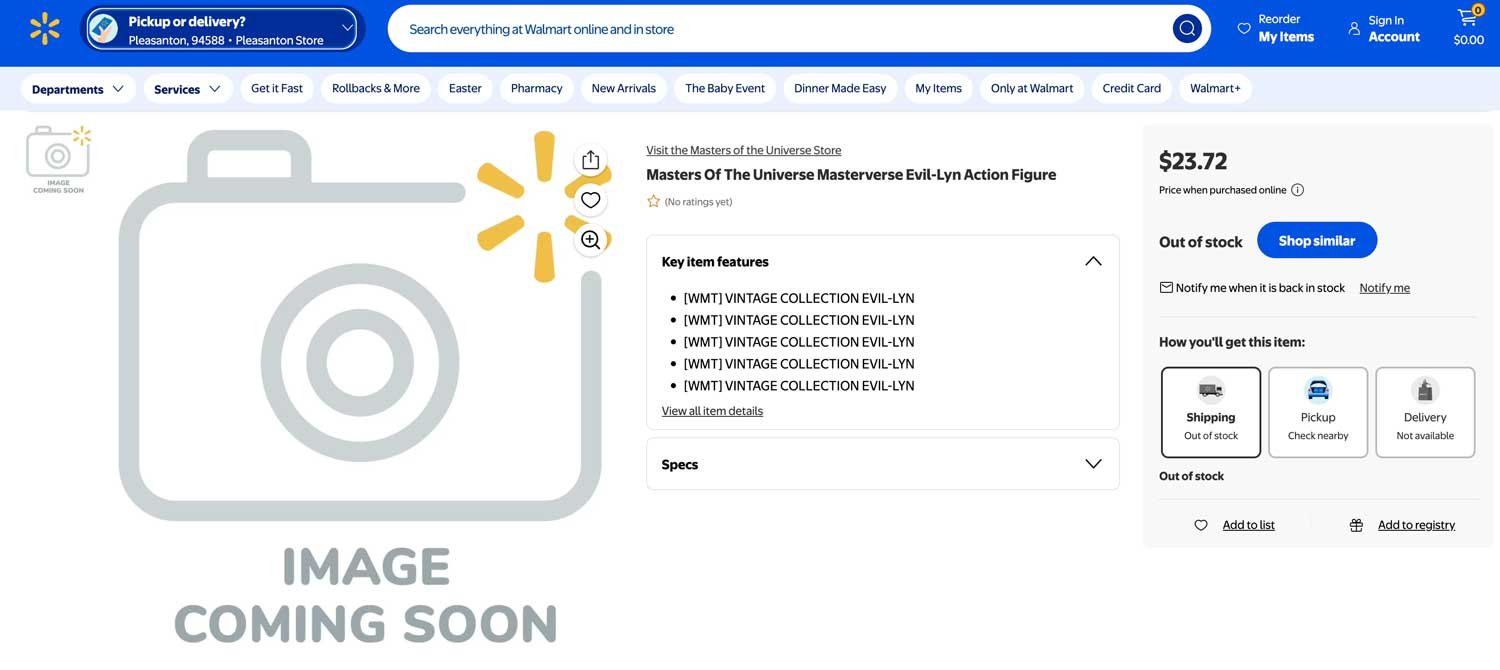The image size is (1500, 670).
Task: Click the zoom-in magnifier on image
Action: [590, 240]
